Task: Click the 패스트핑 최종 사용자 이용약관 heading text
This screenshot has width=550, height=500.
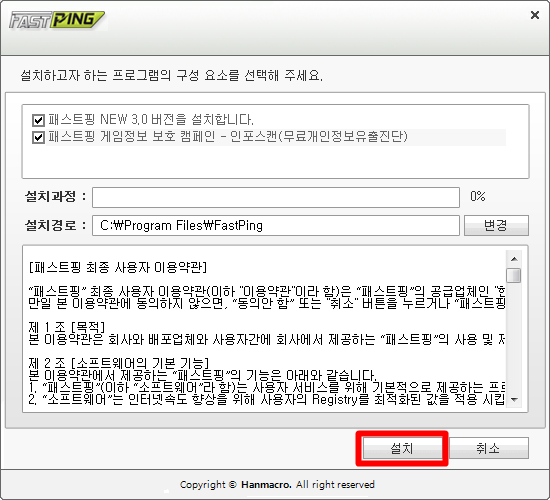Action: (118, 268)
